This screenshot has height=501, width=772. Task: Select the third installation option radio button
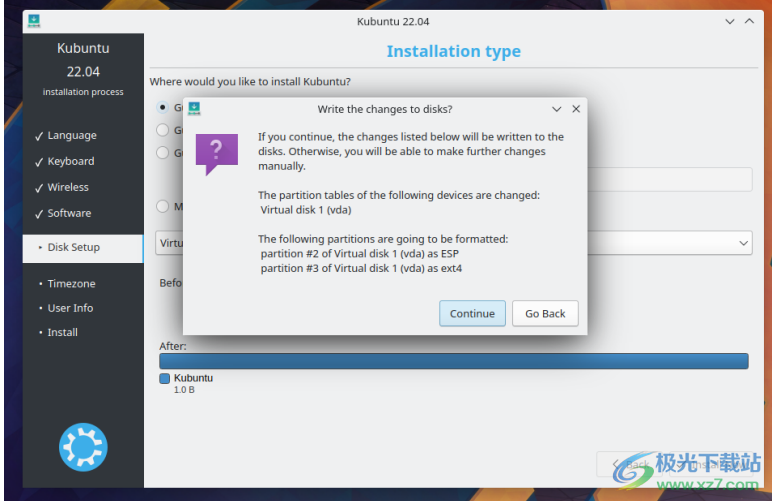tap(162, 153)
